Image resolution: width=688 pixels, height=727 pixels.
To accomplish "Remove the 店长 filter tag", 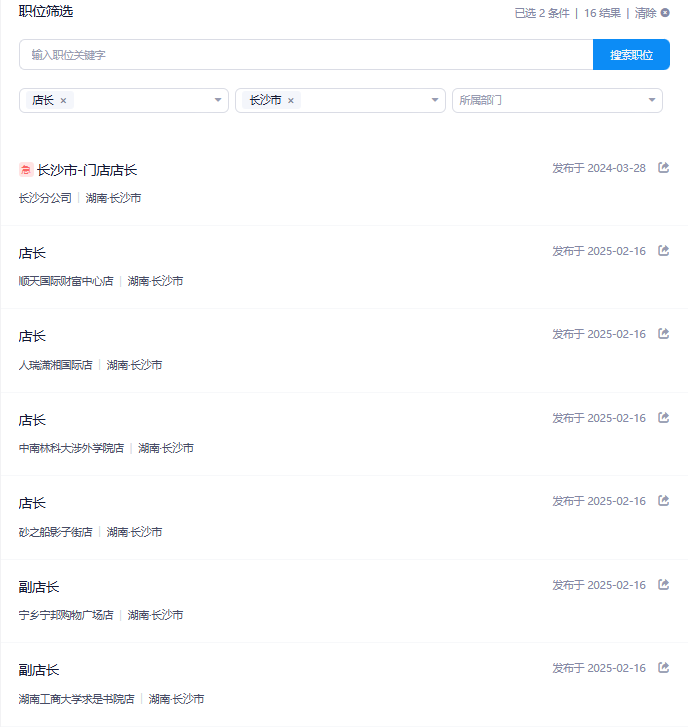I will [64, 101].
